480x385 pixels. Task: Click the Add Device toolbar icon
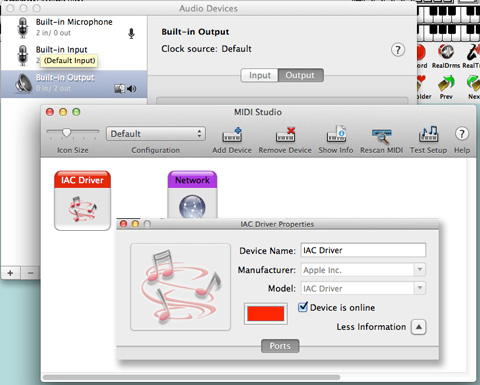click(232, 134)
